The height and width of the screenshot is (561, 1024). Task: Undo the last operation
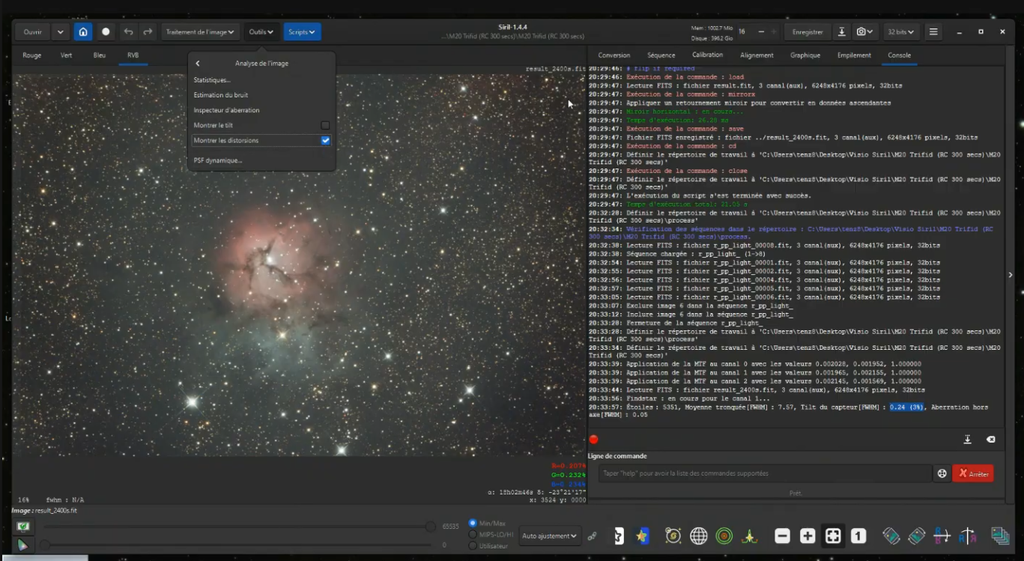128,31
